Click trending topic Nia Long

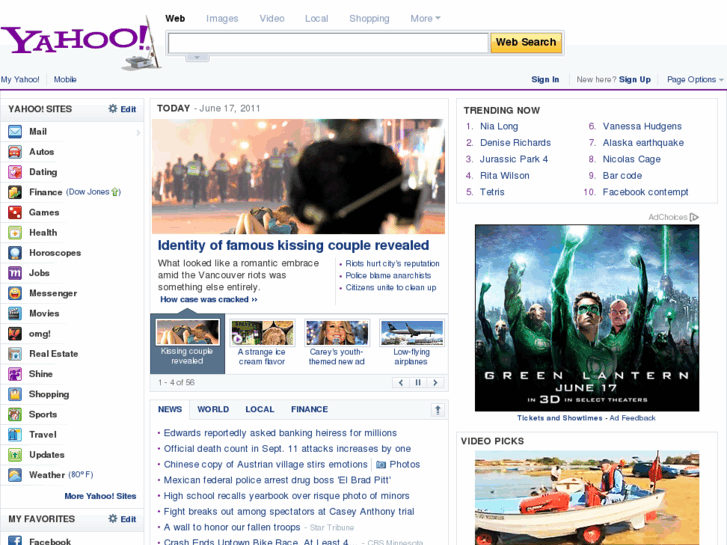tap(499, 126)
